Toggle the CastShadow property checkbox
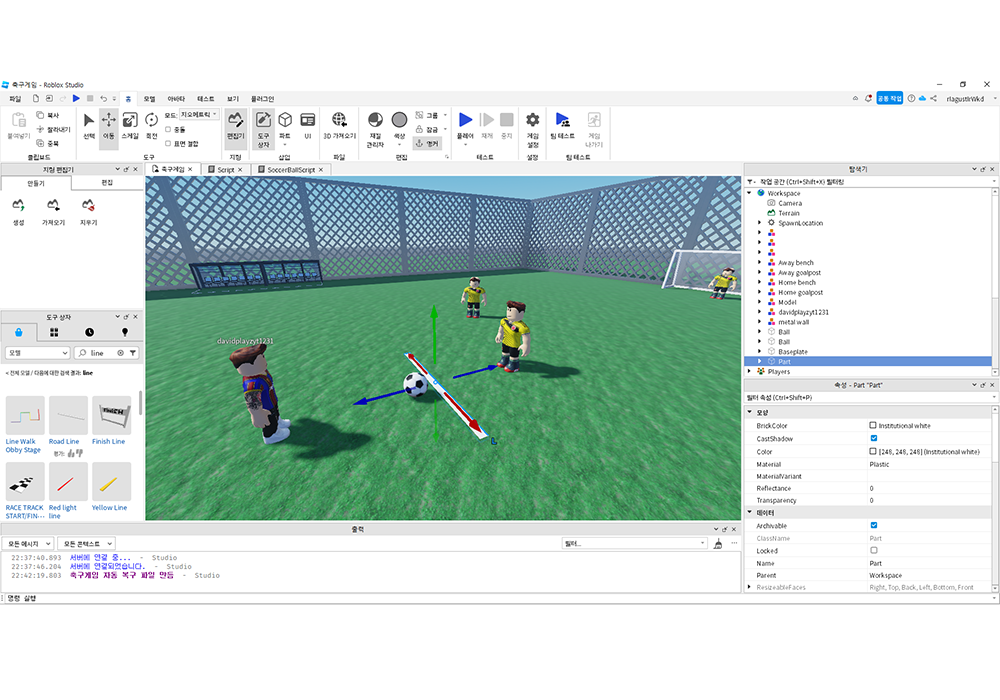Image resolution: width=1000 pixels, height=700 pixels. 874,438
